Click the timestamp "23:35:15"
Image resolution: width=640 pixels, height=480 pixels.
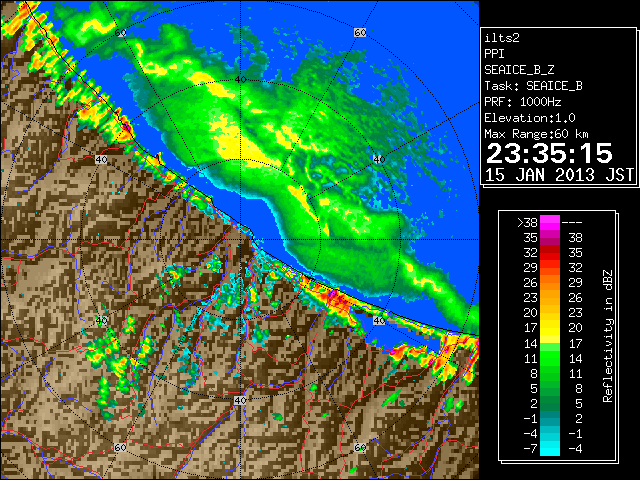click(x=549, y=153)
